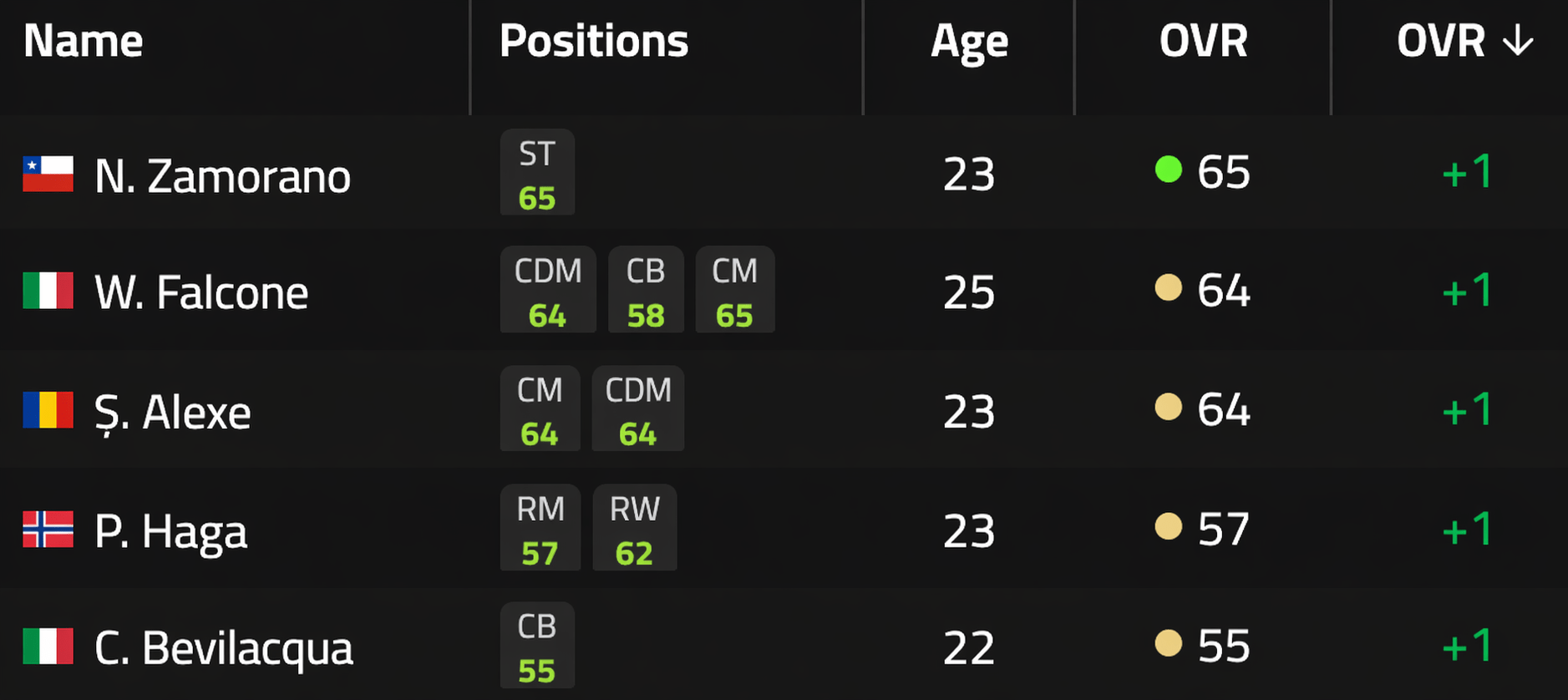Open W. Falcone's player profile
The image size is (1568, 700).
201,292
